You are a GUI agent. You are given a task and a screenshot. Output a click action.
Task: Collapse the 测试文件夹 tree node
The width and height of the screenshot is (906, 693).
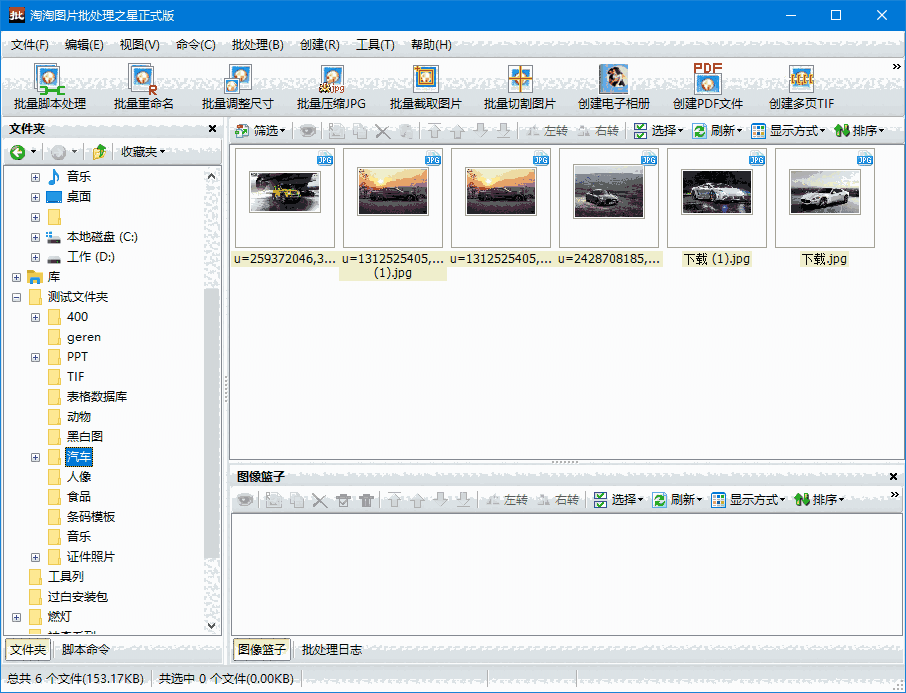(16, 297)
